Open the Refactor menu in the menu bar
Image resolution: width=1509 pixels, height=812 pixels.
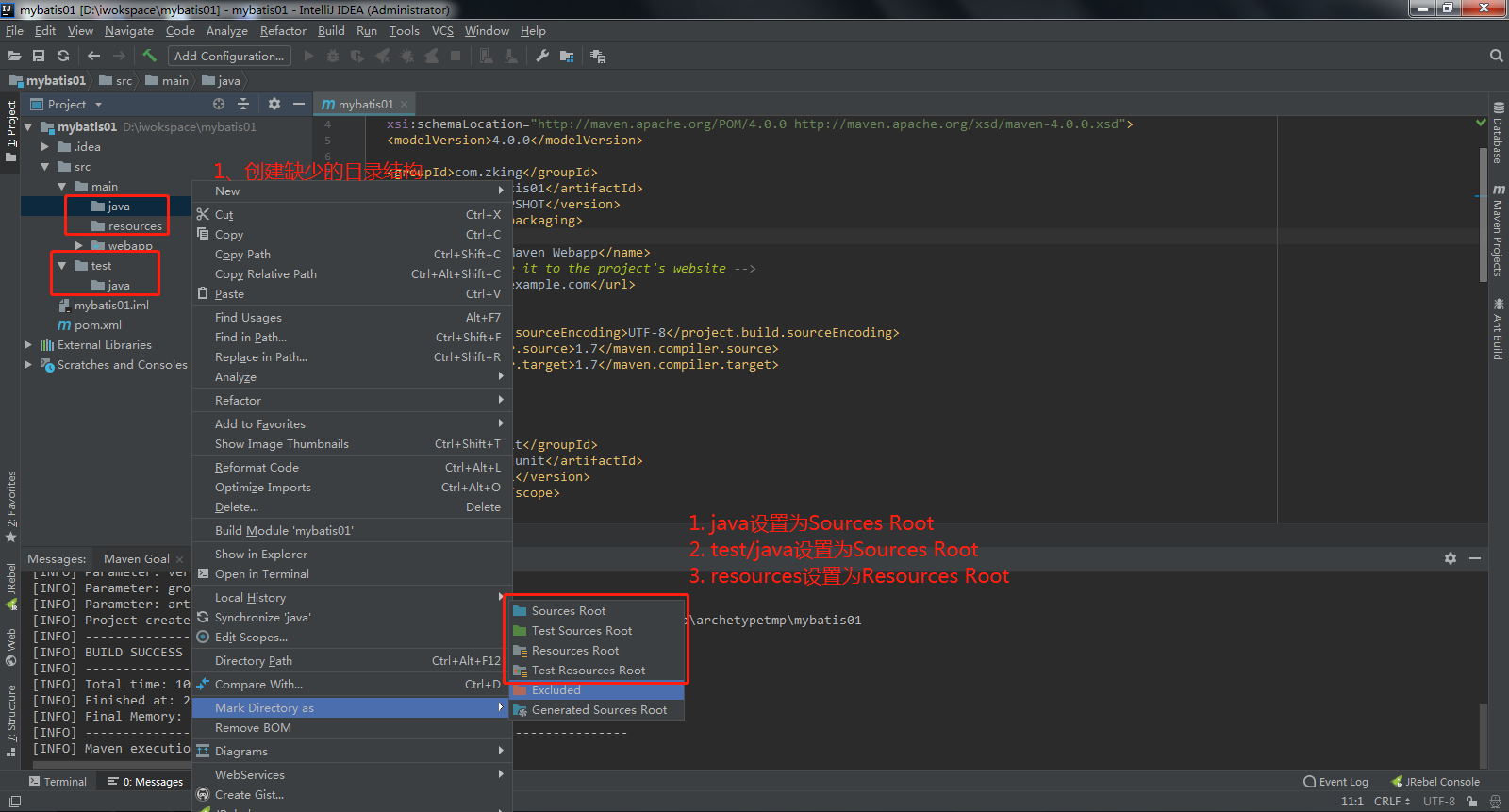283,31
